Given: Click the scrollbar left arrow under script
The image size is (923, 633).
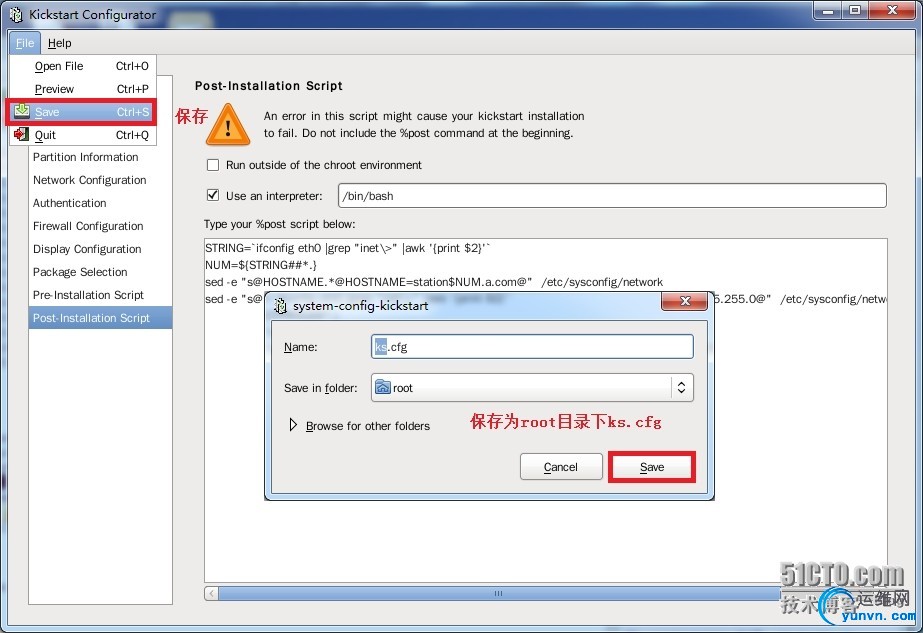Looking at the screenshot, I should 211,593.
